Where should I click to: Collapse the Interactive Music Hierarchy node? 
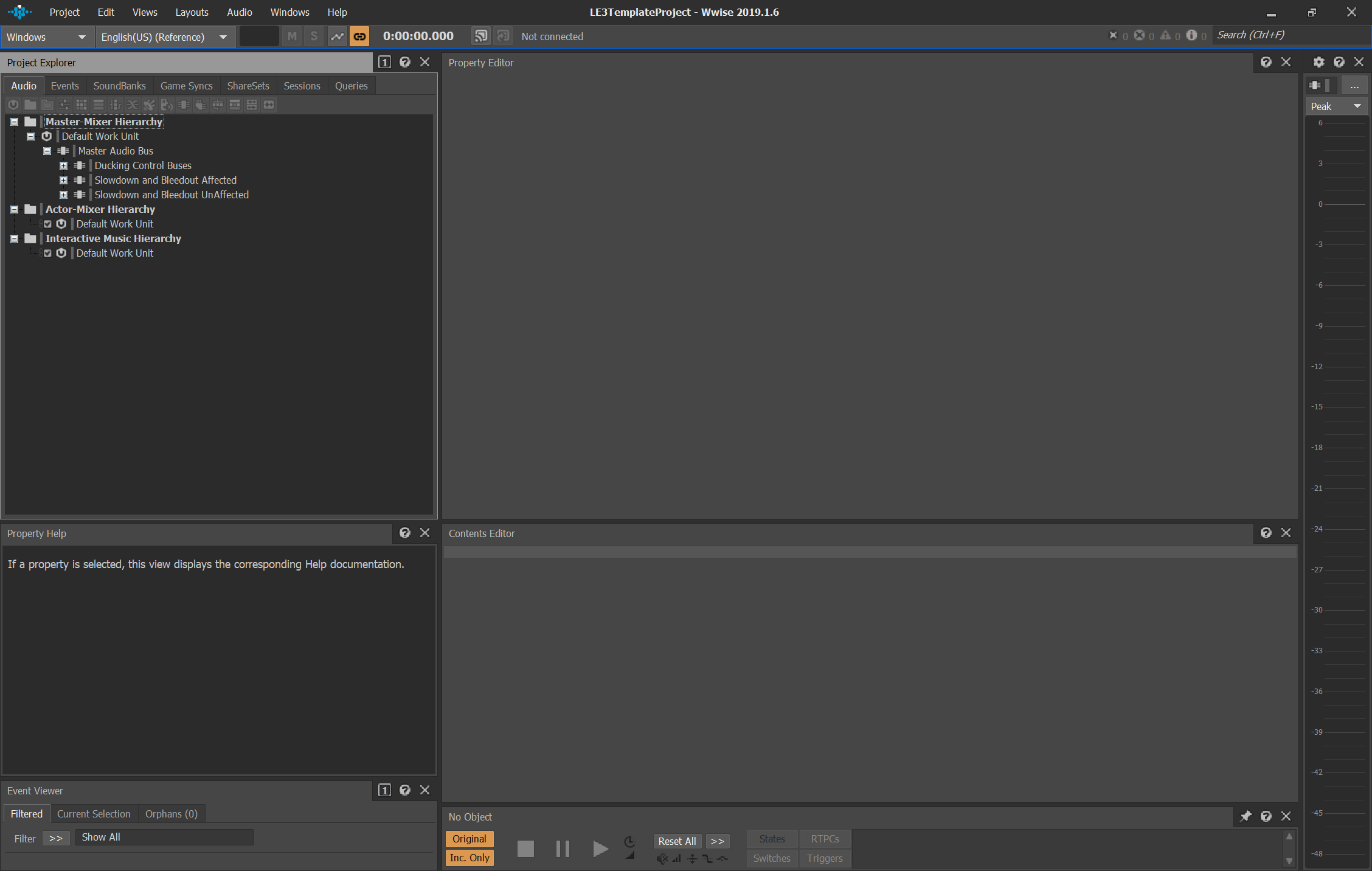[x=14, y=238]
